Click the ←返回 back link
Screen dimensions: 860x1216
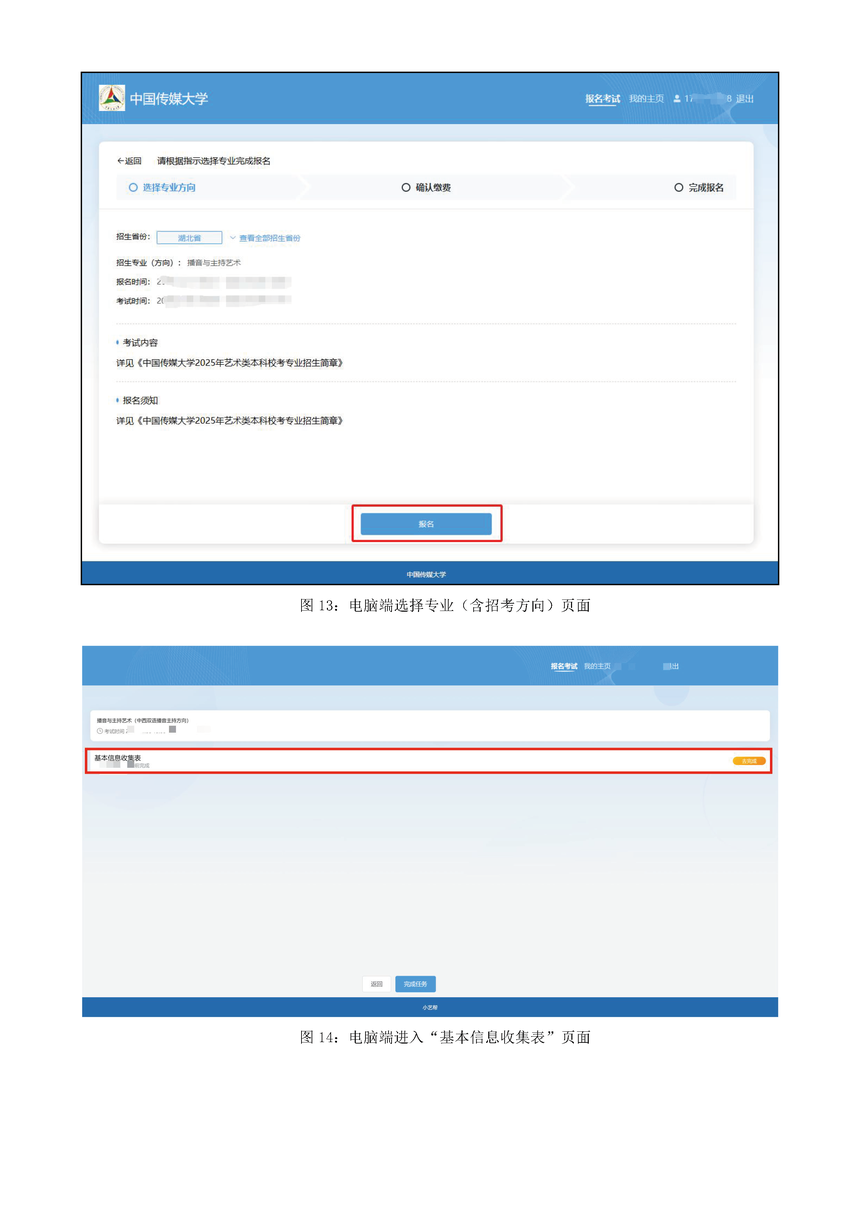129,161
